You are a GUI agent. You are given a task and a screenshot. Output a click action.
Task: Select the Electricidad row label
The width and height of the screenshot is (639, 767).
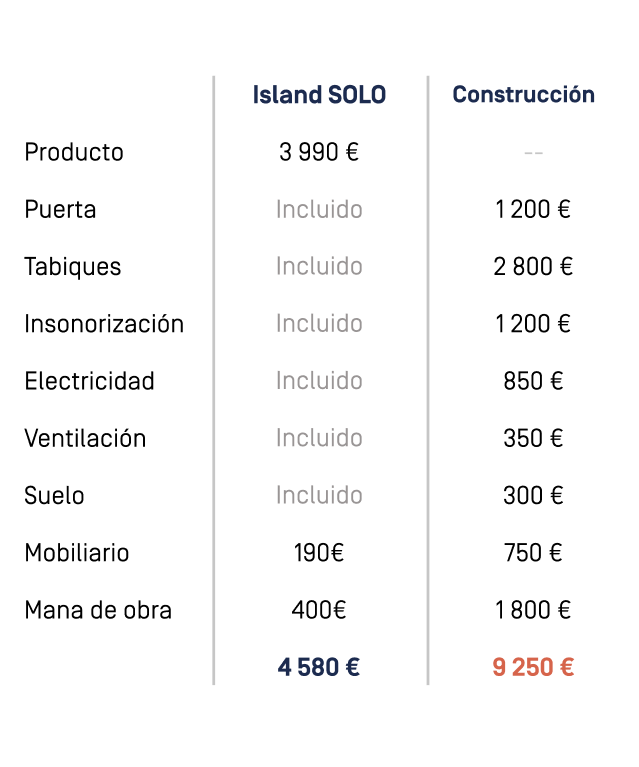(x=89, y=381)
